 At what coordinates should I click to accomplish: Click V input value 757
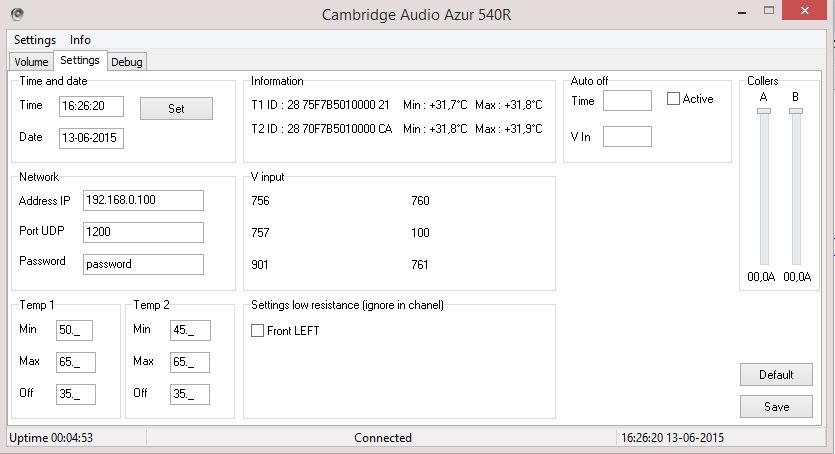pos(260,233)
